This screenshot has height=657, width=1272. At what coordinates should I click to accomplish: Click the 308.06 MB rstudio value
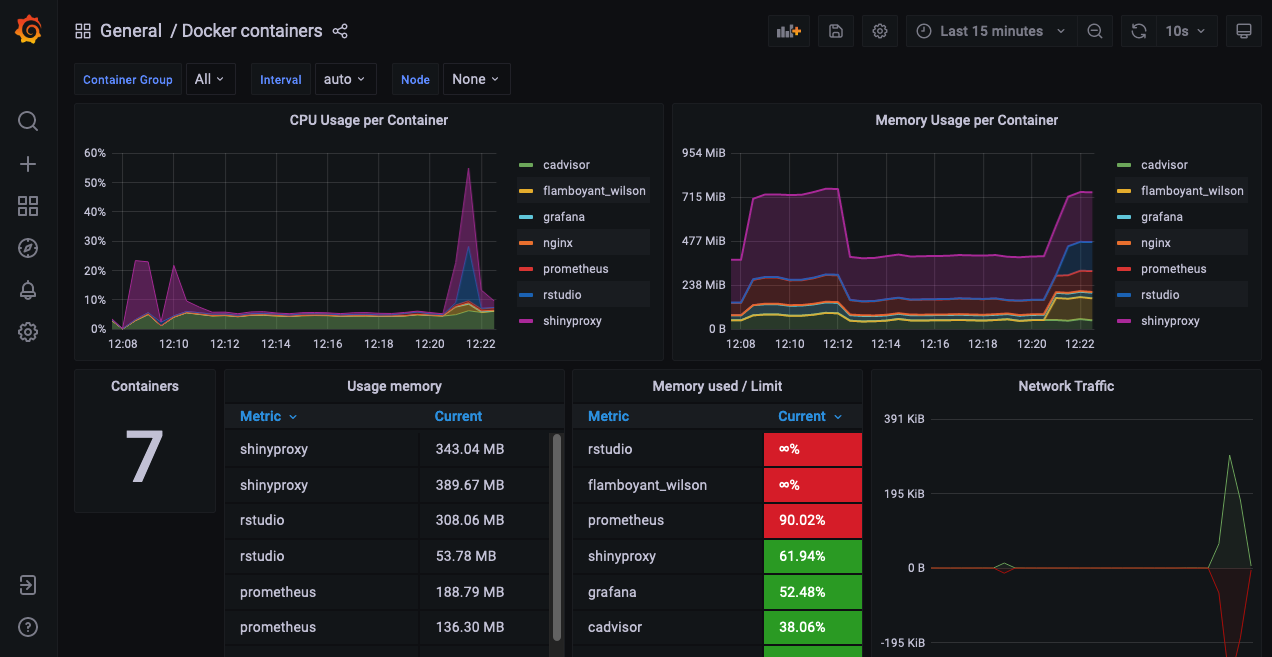470,520
